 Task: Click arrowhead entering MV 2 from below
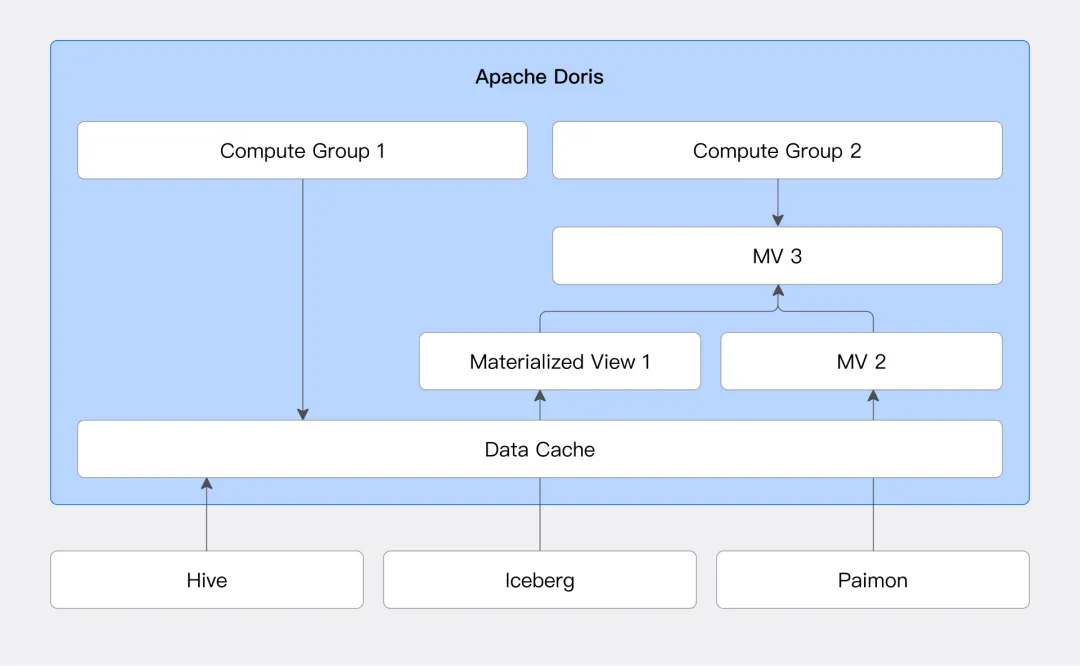[x=873, y=397]
